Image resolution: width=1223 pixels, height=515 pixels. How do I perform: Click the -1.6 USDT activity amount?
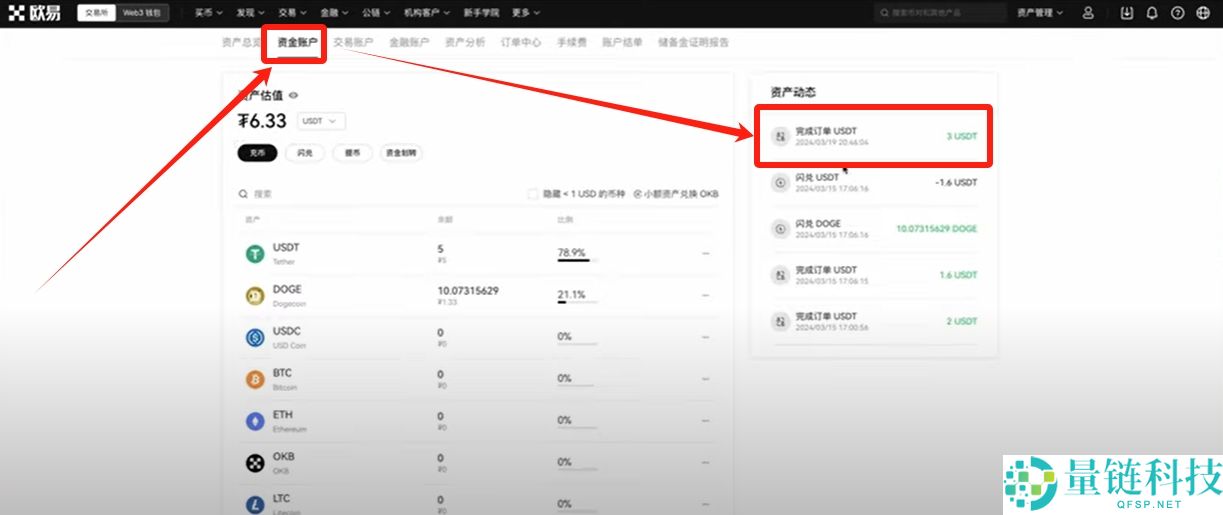point(955,183)
